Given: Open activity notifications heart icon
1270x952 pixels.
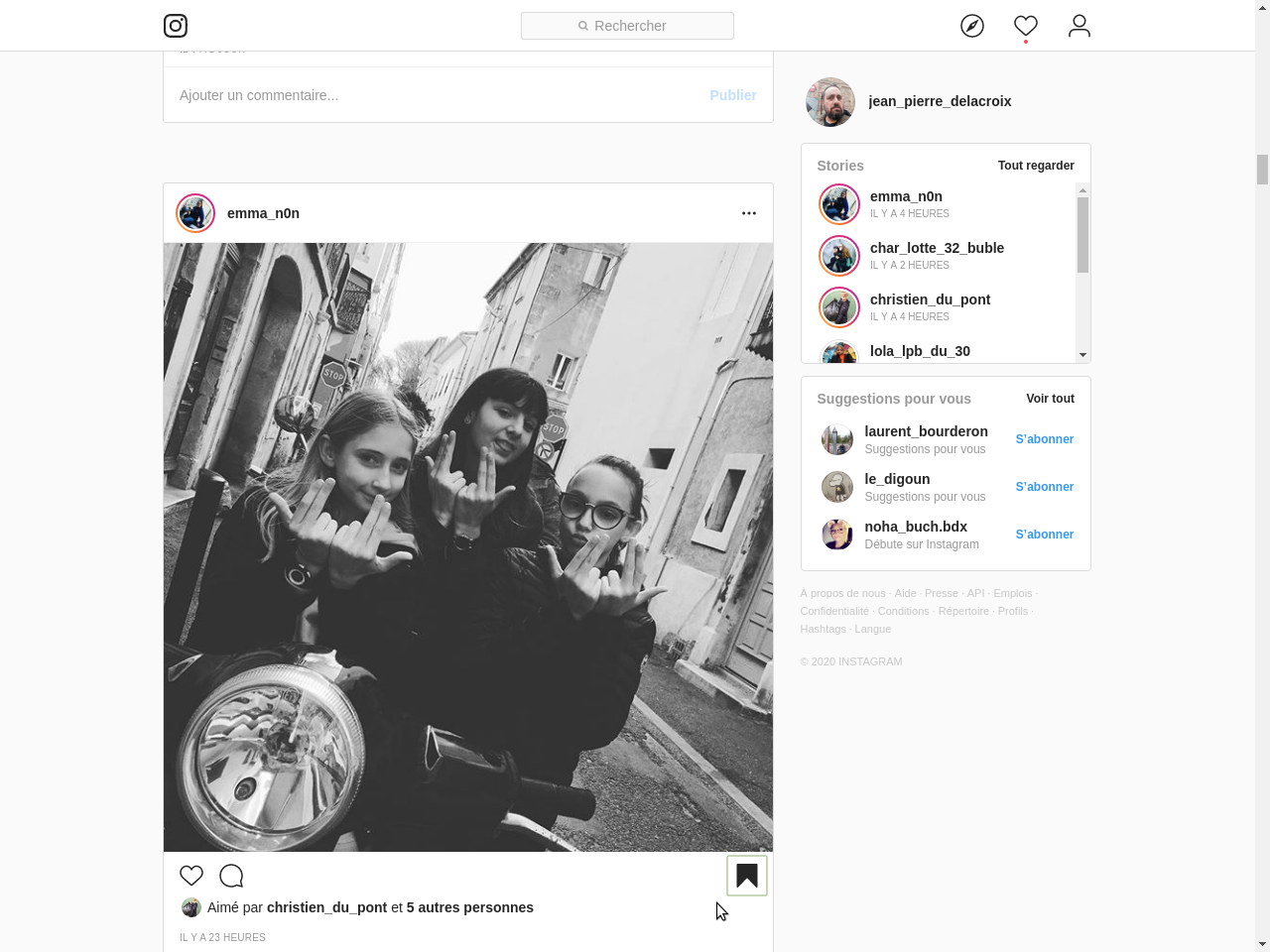Looking at the screenshot, I should [x=1026, y=26].
